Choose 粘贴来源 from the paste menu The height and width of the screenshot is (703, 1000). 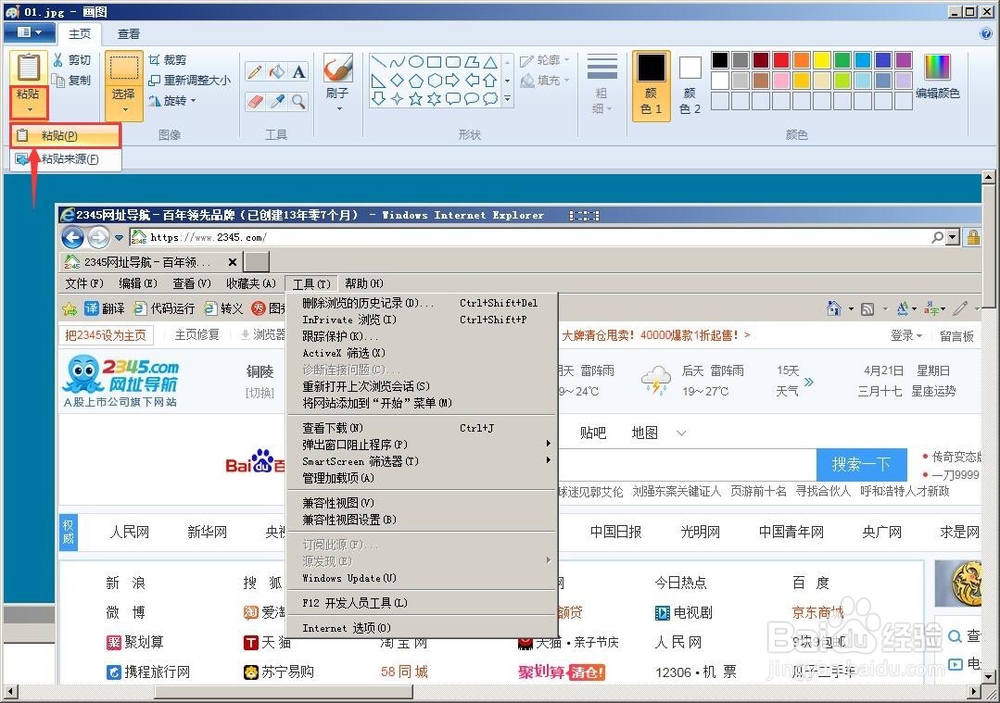pyautogui.click(x=68, y=158)
